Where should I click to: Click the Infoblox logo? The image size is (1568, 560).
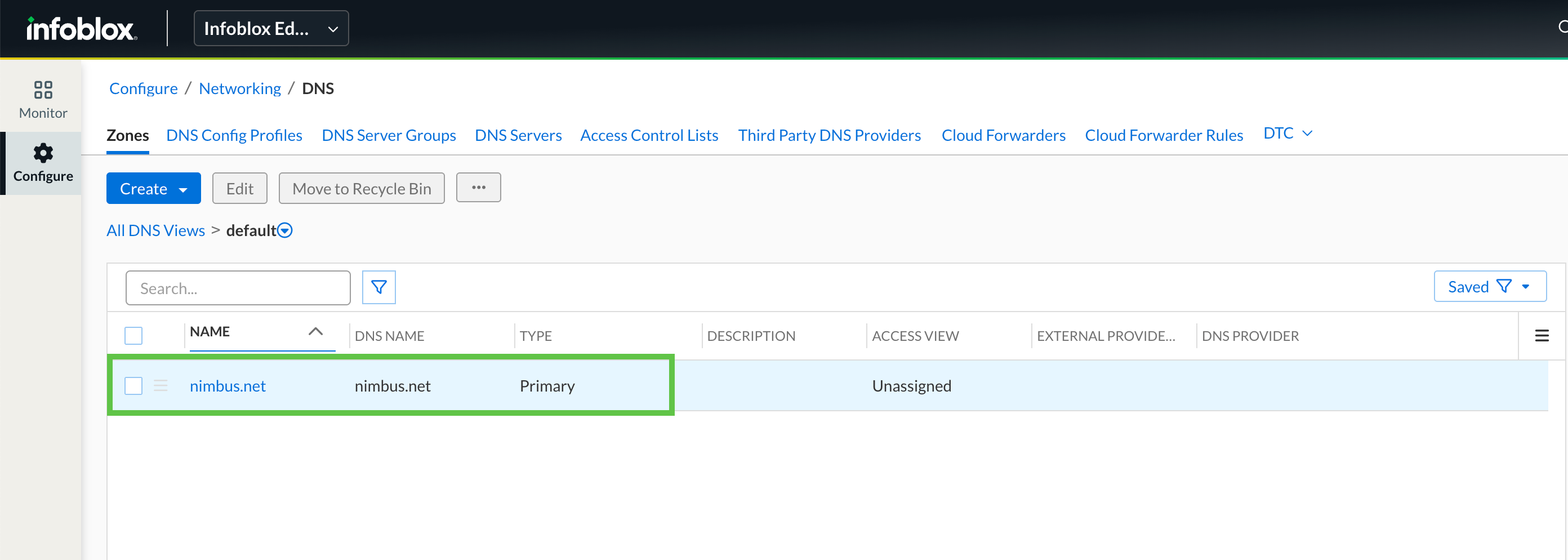coord(81,29)
